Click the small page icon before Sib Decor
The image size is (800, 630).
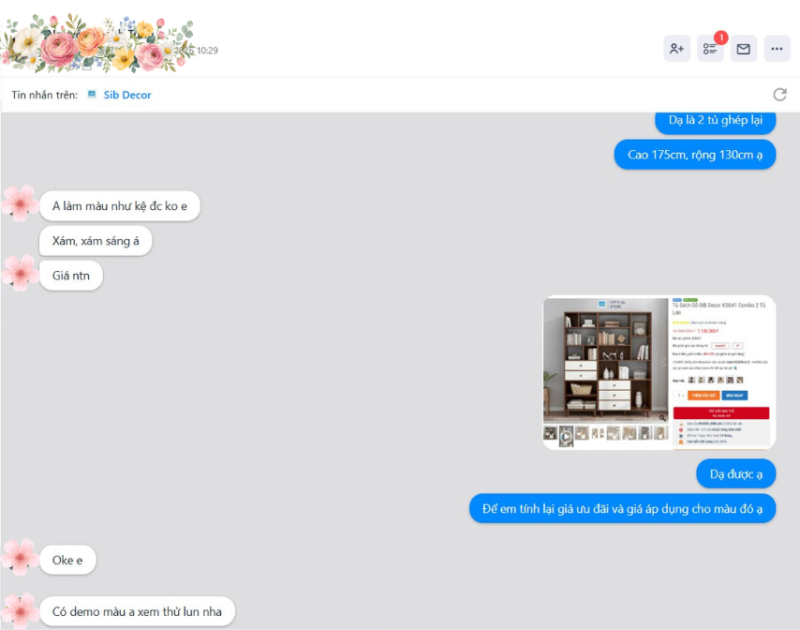(x=92, y=94)
